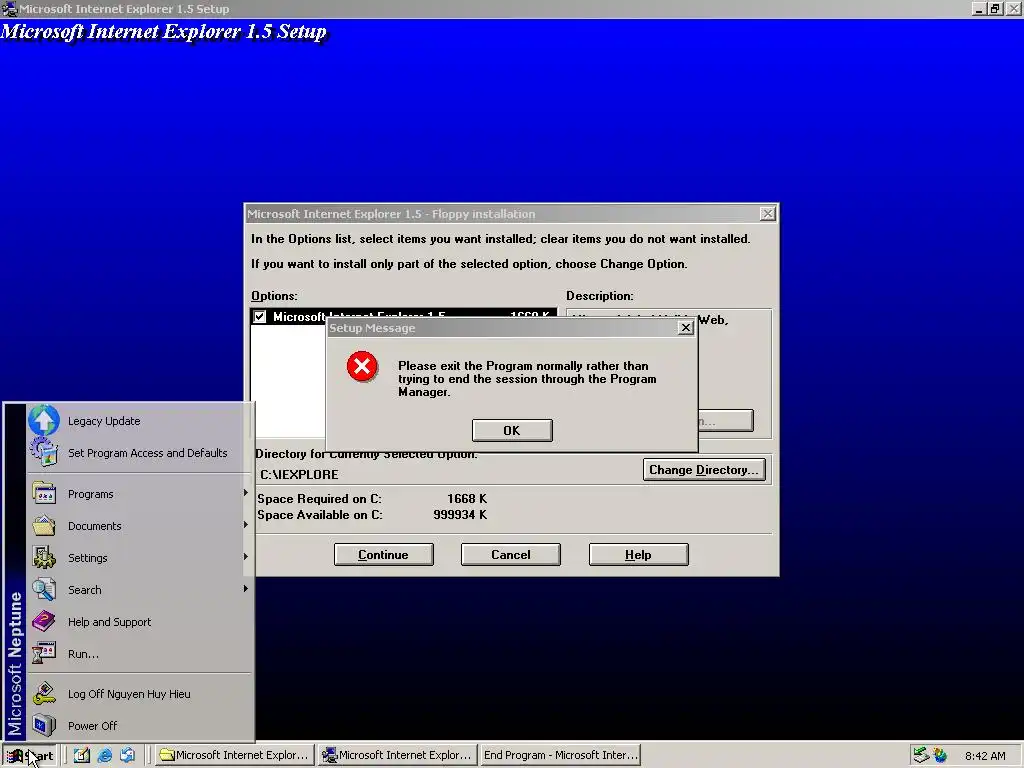Click Continue in the Floppy installation dialog
Viewport: 1024px width, 768px height.
pos(383,554)
